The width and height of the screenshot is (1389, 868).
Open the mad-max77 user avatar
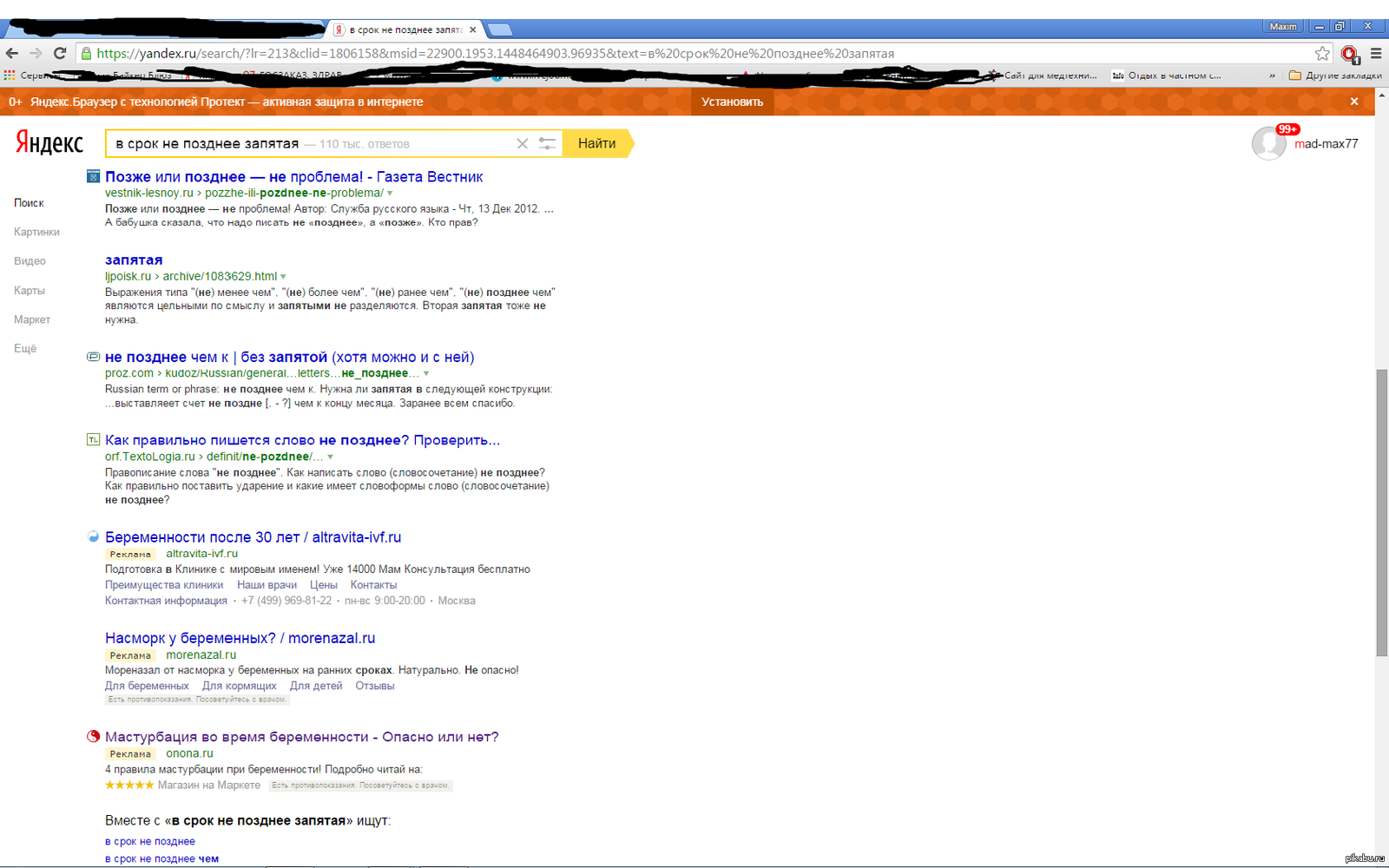click(1268, 143)
